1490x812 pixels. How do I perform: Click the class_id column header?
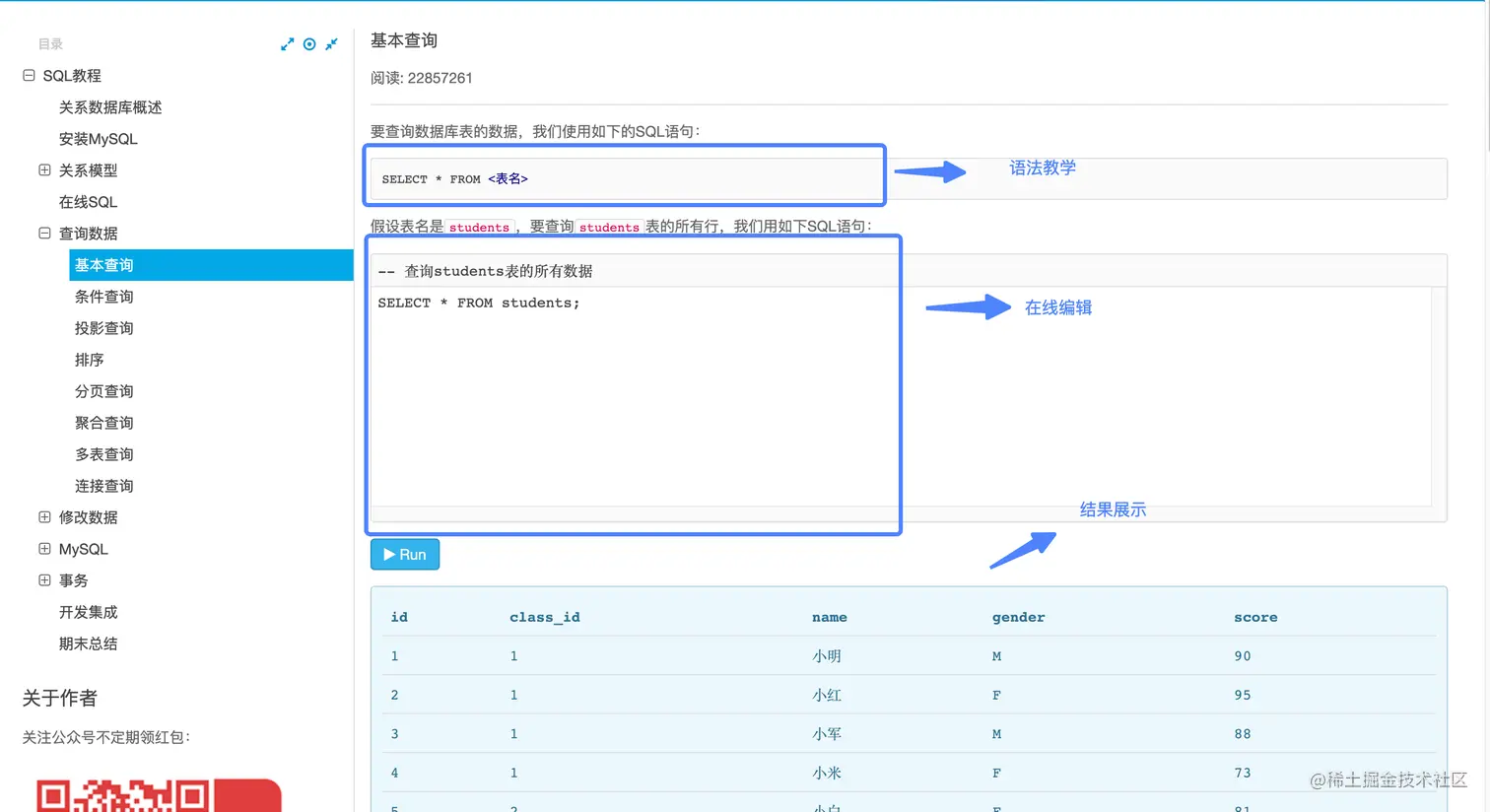click(545, 617)
